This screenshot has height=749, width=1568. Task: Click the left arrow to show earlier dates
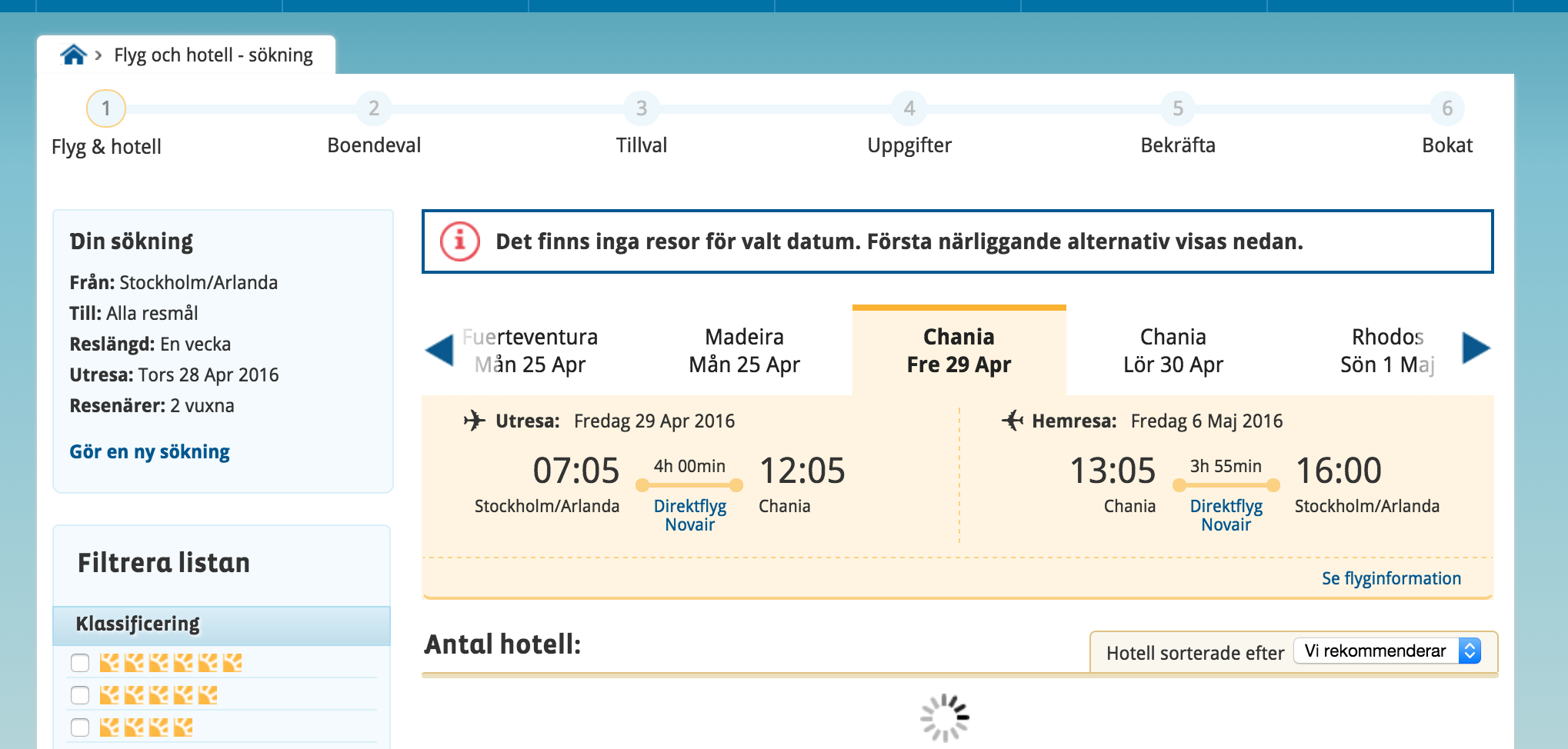point(439,351)
